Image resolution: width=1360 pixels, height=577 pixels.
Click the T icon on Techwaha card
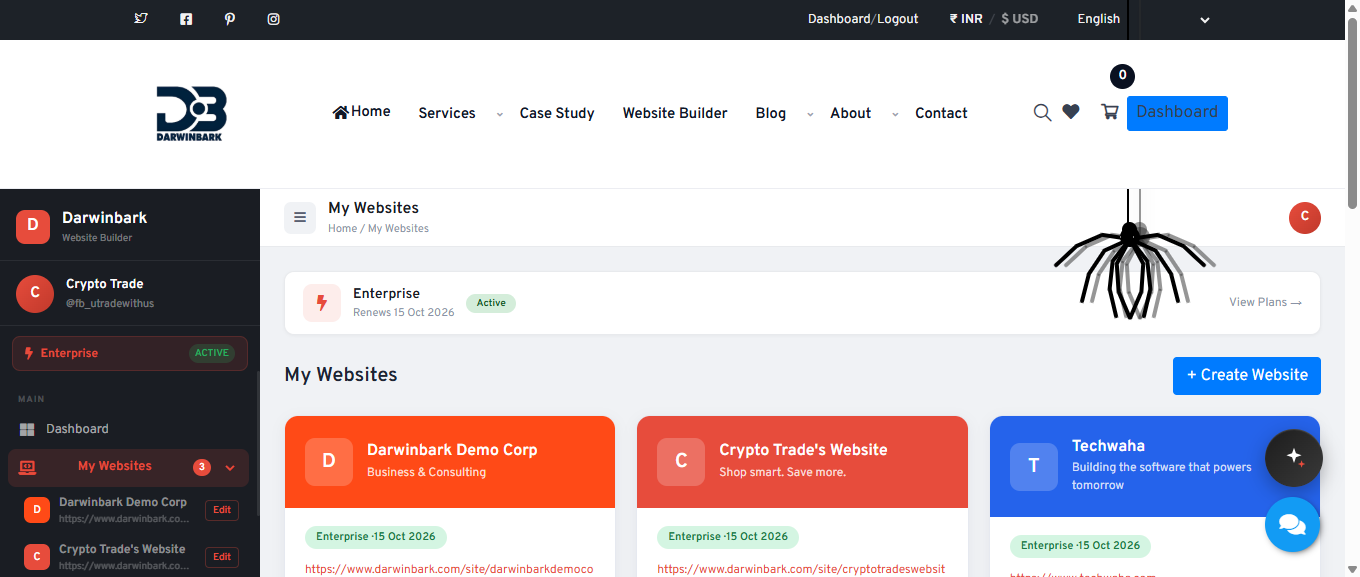1034,466
